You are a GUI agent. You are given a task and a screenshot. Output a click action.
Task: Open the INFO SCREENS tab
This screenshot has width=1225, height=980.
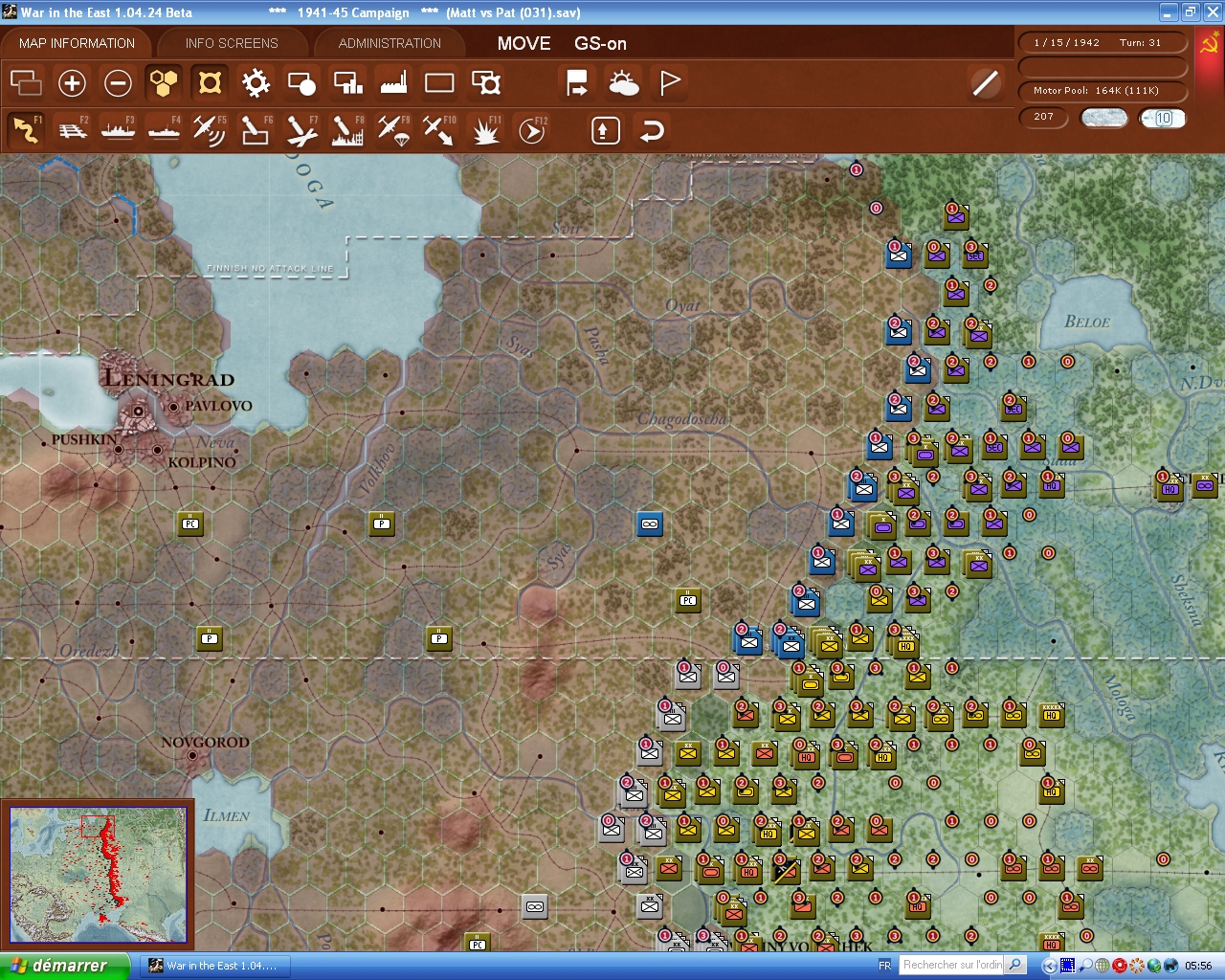[x=232, y=43]
